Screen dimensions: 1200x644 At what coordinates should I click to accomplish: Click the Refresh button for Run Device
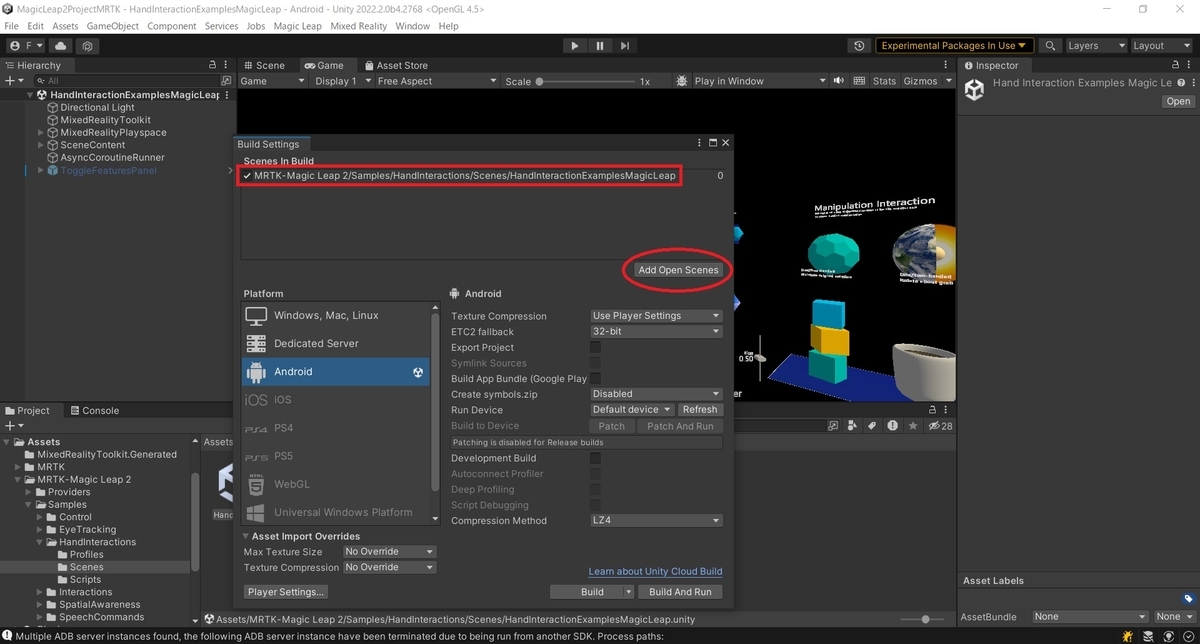click(700, 410)
